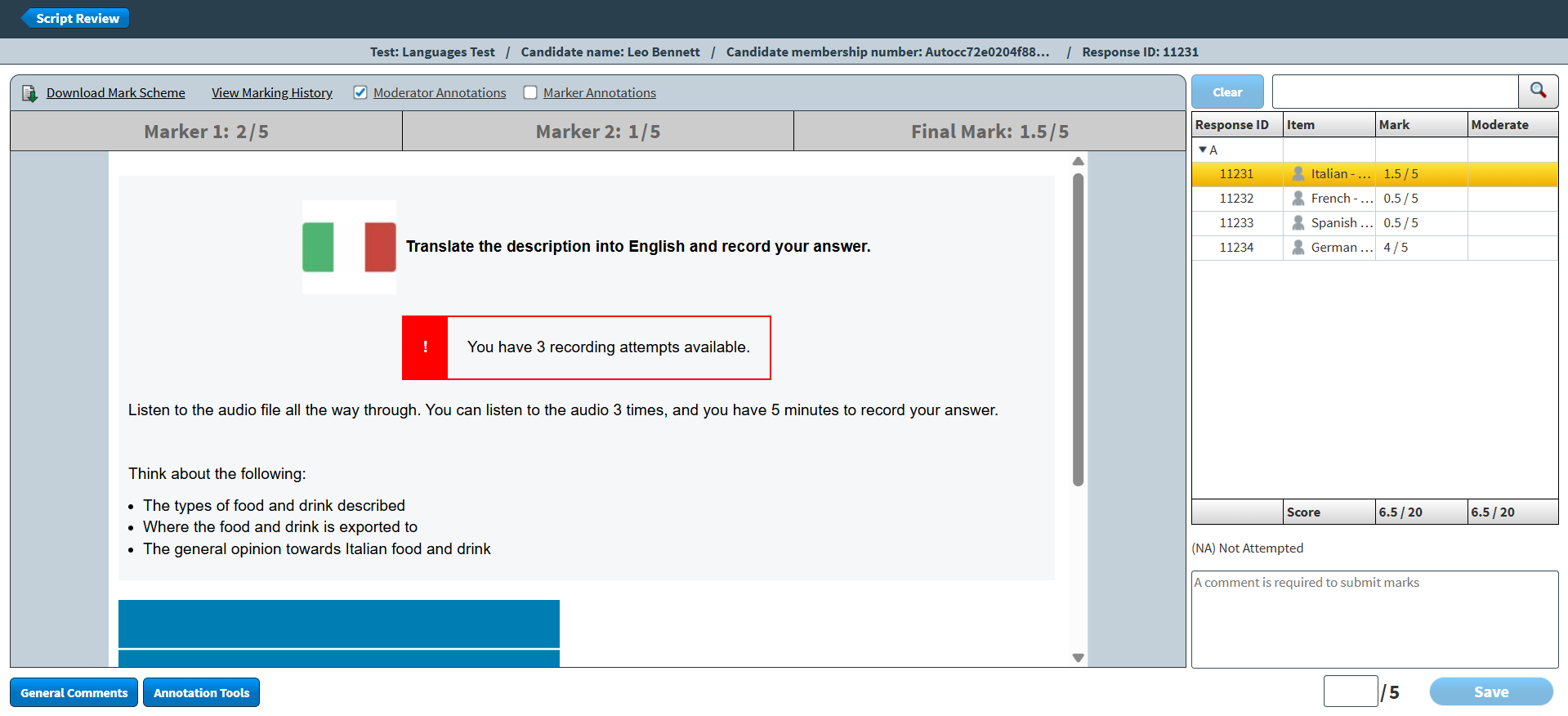Click the red exclamation alert icon
Image resolution: width=1568 pixels, height=716 pixels.
(x=425, y=347)
